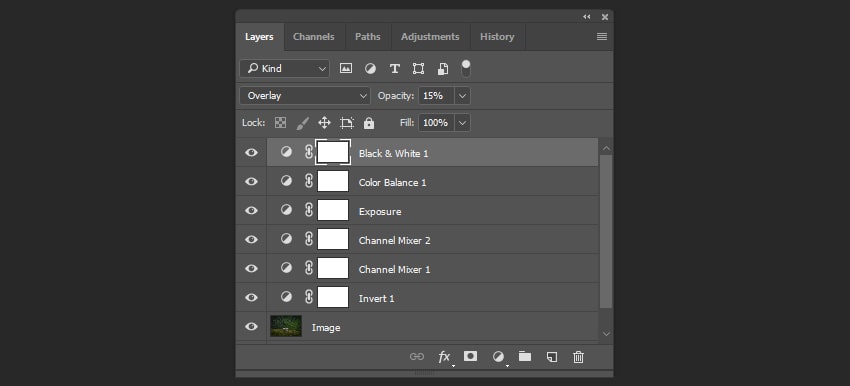Switch to the Adjustments tab
The width and height of the screenshot is (850, 386).
(x=430, y=37)
